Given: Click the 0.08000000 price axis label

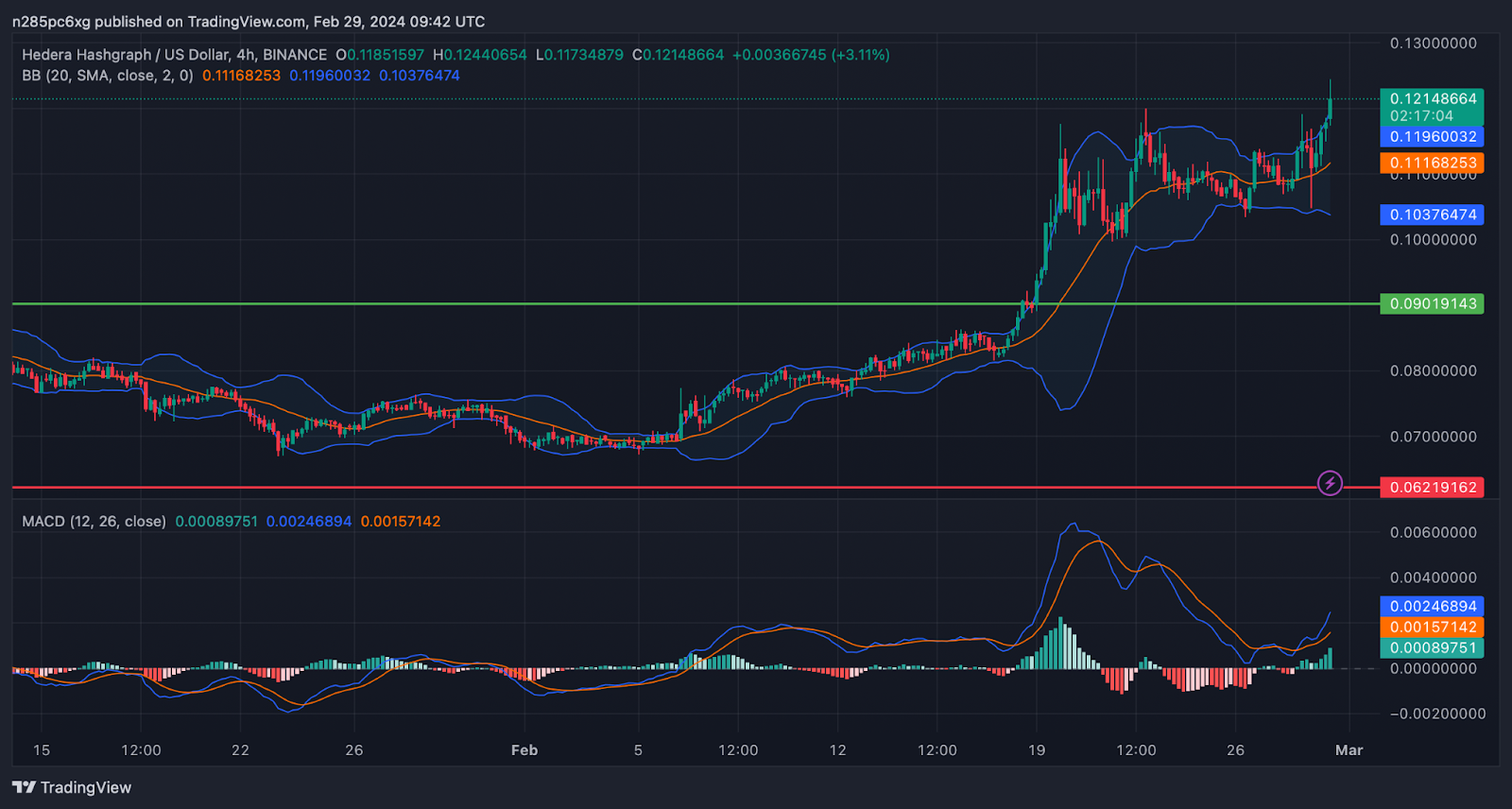Looking at the screenshot, I should [x=1433, y=370].
